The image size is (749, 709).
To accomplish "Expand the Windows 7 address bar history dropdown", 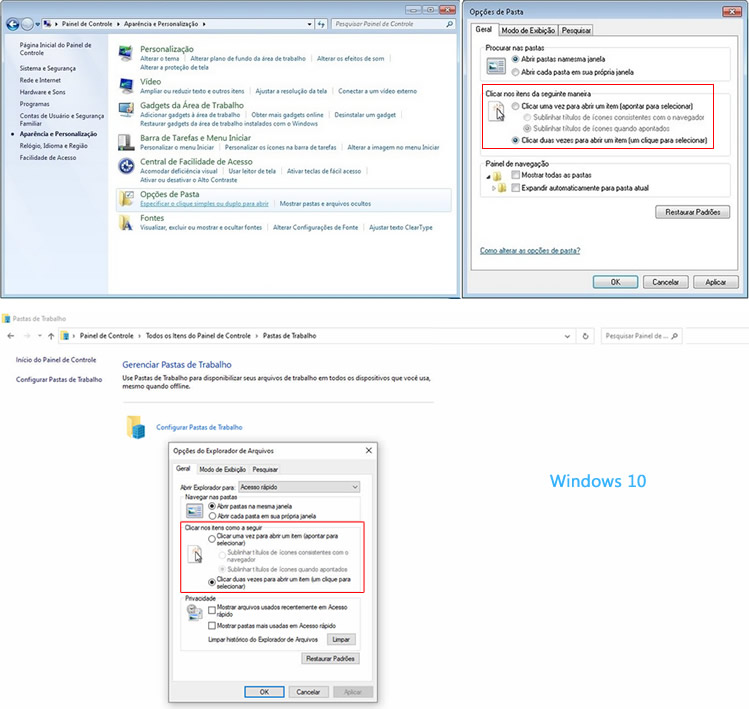I will click(310, 24).
